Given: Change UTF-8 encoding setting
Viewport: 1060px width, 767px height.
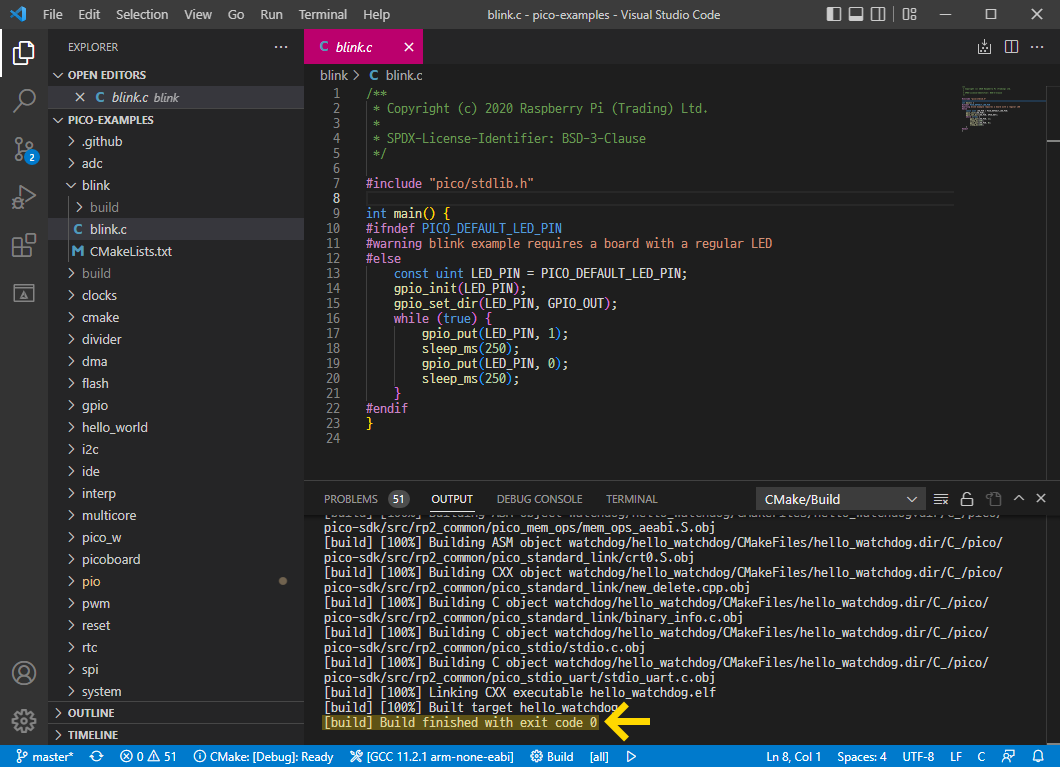Looking at the screenshot, I should point(918,756).
